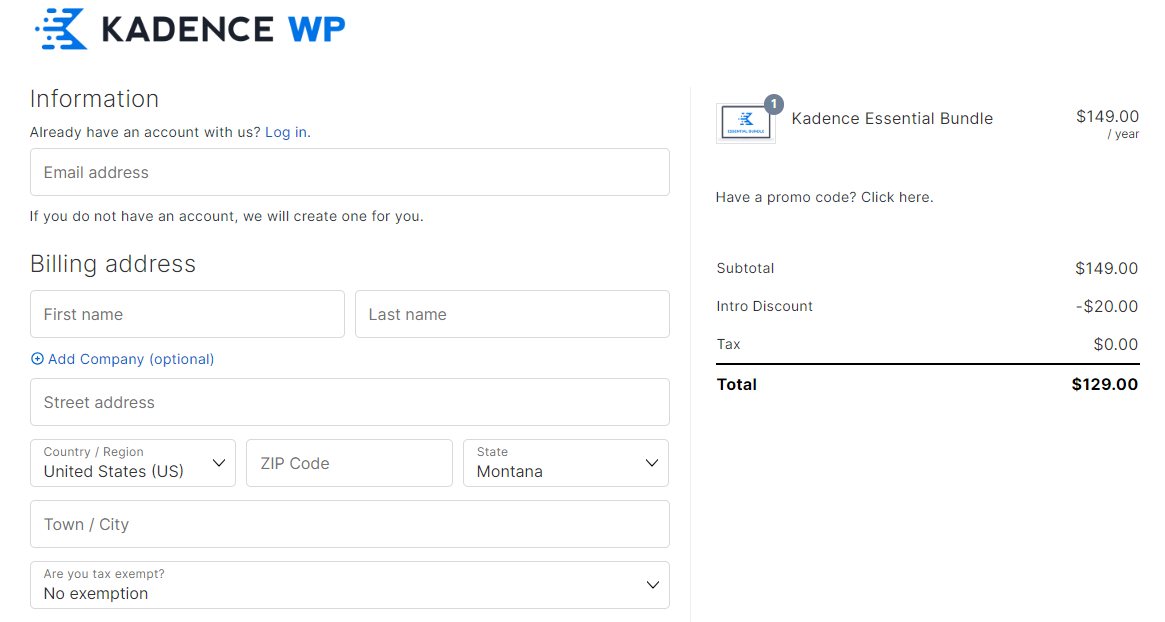Click the bold Total label
The width and height of the screenshot is (1165, 622).
tap(736, 384)
